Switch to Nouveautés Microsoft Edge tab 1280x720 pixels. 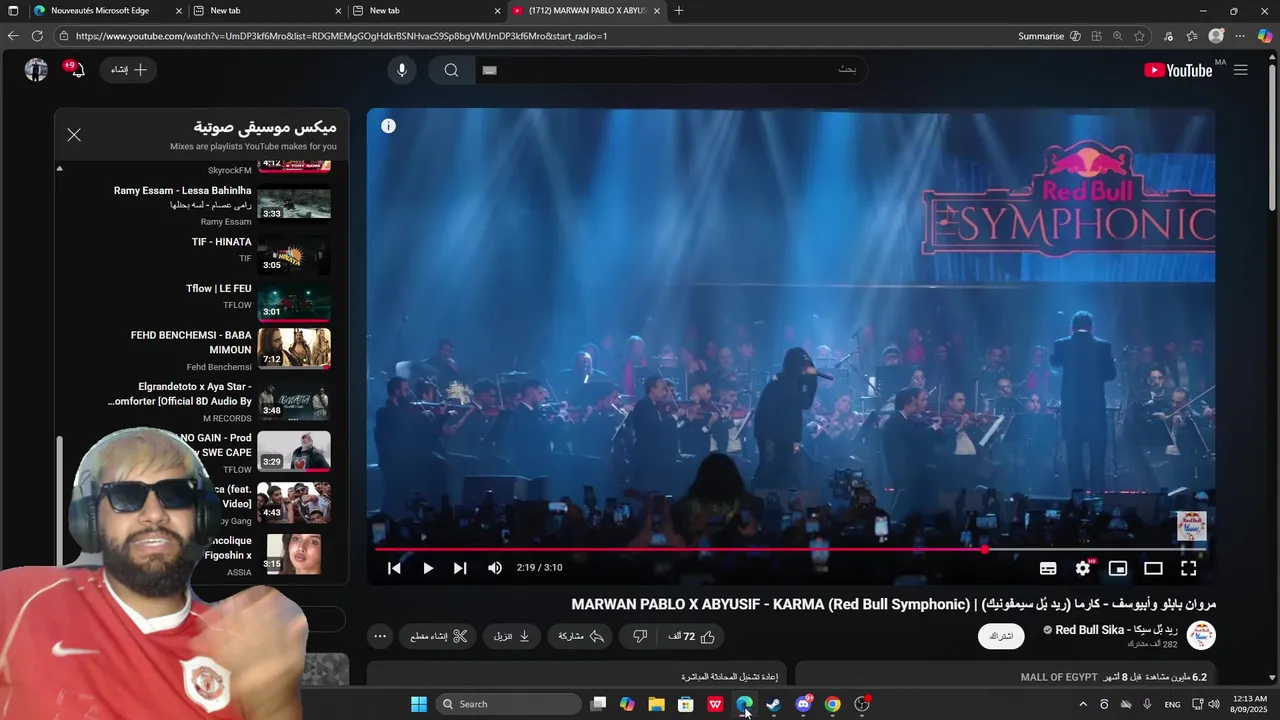[x=108, y=10]
